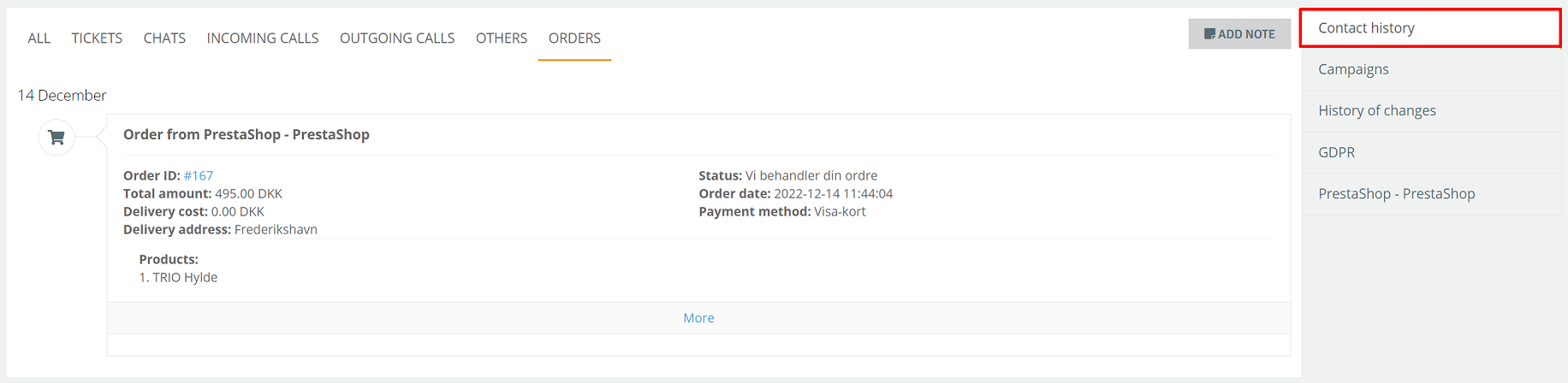Click the shopping cart order icon
This screenshot has height=383, width=1568.
coord(56,138)
